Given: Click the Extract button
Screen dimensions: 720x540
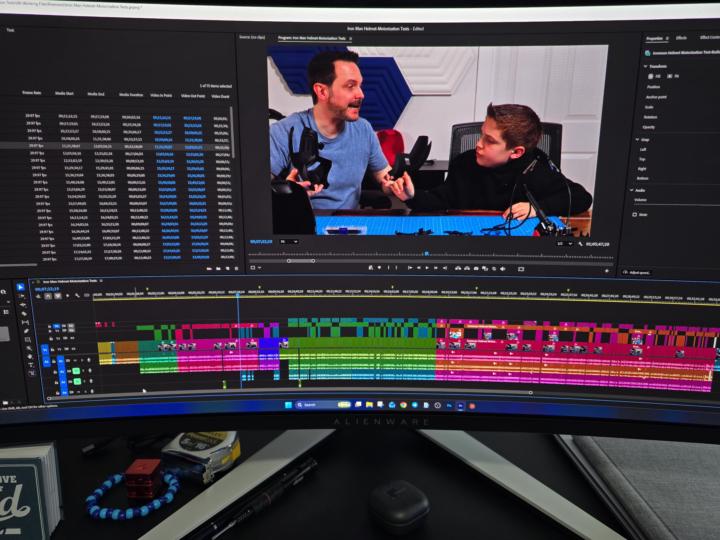Looking at the screenshot, I should pyautogui.click(x=467, y=268).
